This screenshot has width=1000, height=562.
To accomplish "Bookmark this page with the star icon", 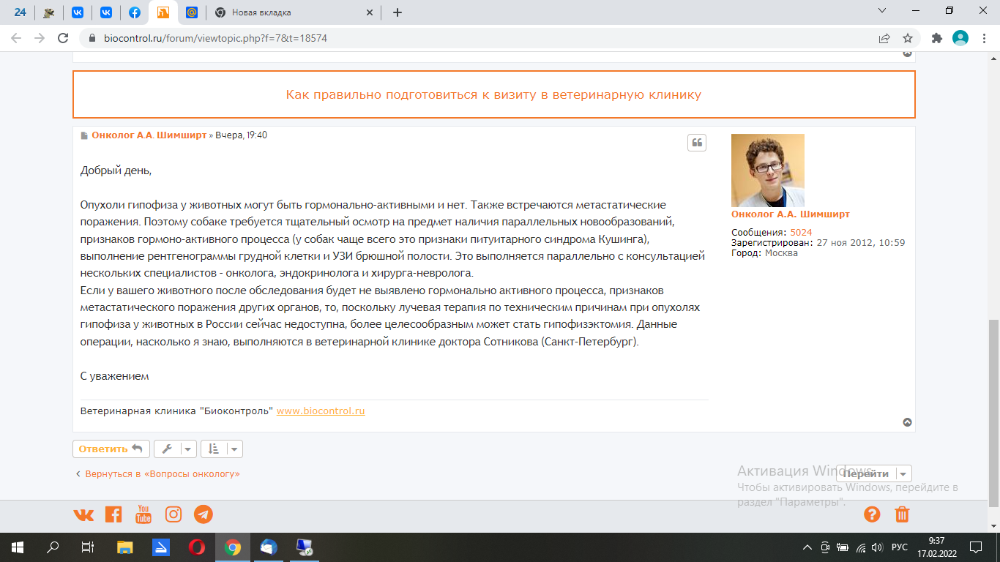I will tap(908, 38).
